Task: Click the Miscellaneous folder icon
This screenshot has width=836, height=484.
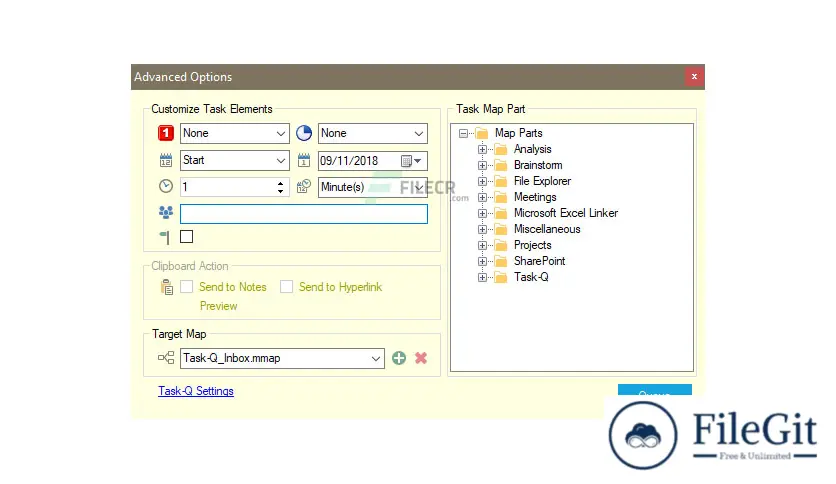Action: click(501, 229)
